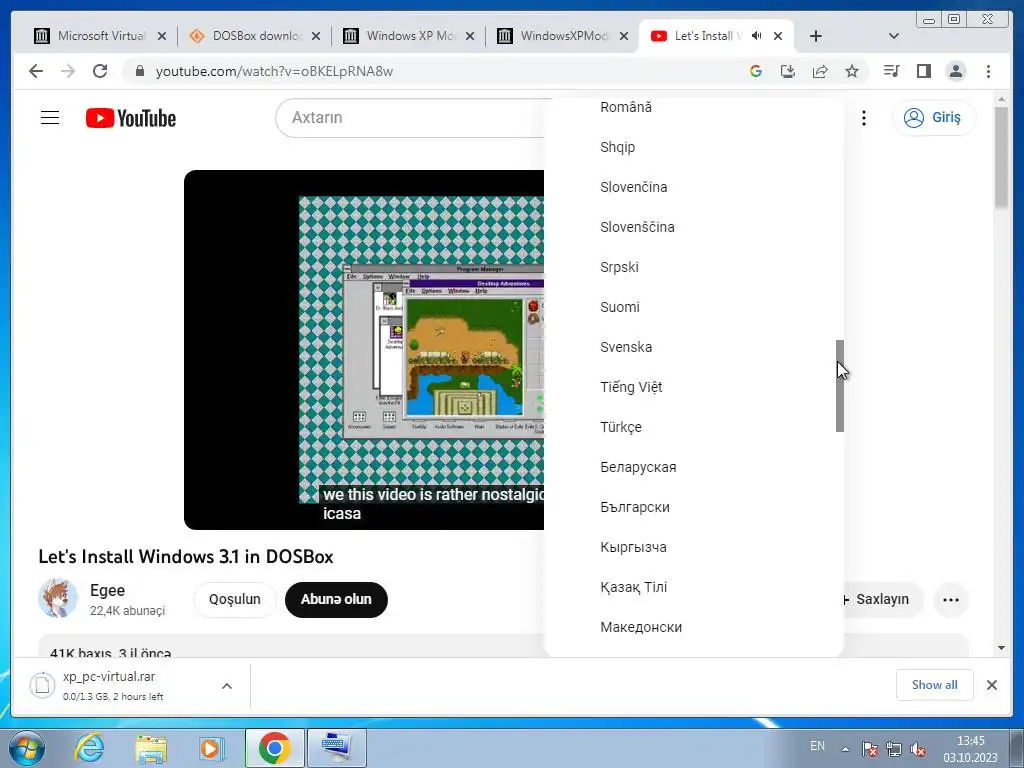The width and height of the screenshot is (1024, 768).
Task: Choose Tiếng Việt from language list
Action: tap(694, 387)
